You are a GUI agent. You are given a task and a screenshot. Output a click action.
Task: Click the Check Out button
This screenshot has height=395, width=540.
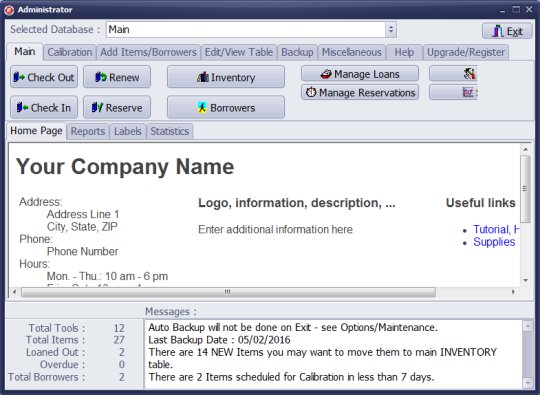pyautogui.click(x=44, y=77)
